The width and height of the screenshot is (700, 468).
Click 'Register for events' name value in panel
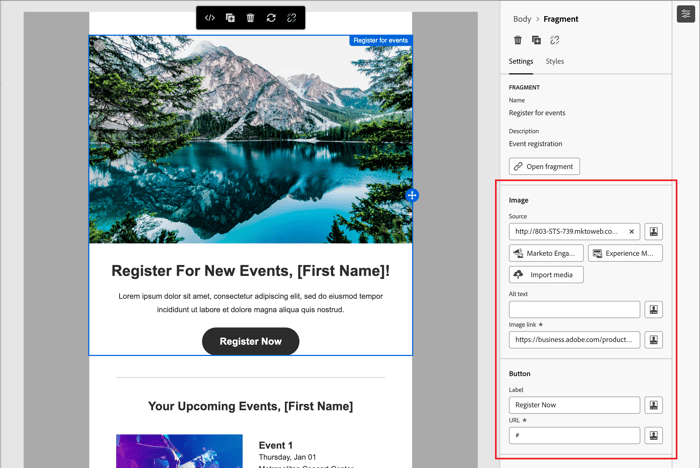pyautogui.click(x=537, y=113)
